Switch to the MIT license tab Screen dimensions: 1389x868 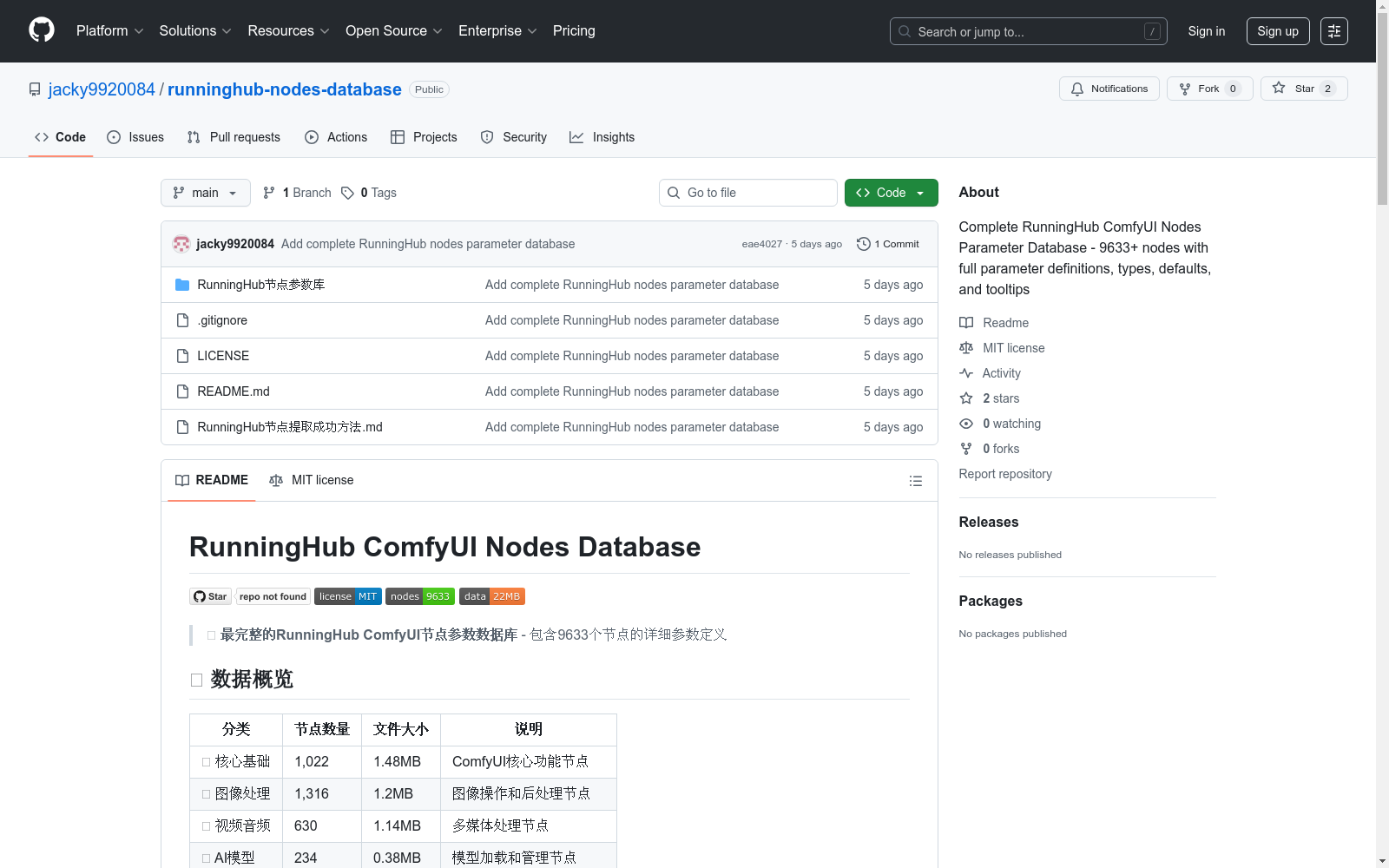point(312,480)
